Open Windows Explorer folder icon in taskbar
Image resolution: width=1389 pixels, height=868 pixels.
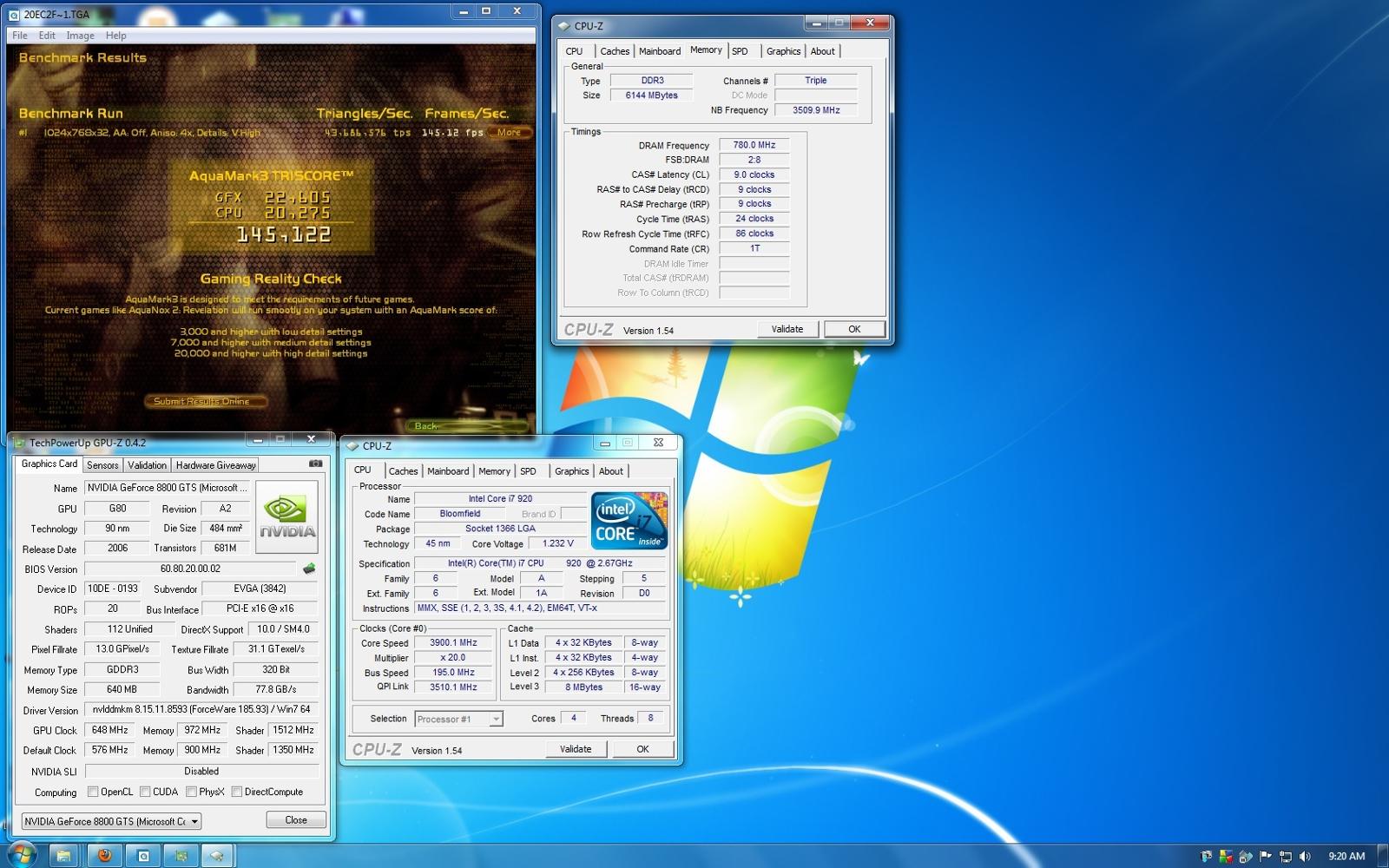tap(63, 856)
